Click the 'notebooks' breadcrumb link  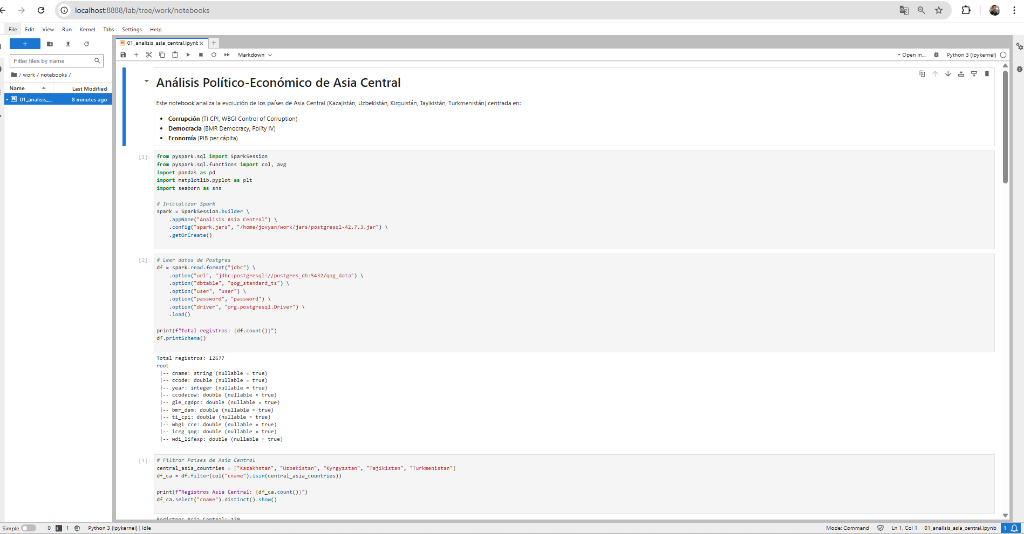[54, 75]
